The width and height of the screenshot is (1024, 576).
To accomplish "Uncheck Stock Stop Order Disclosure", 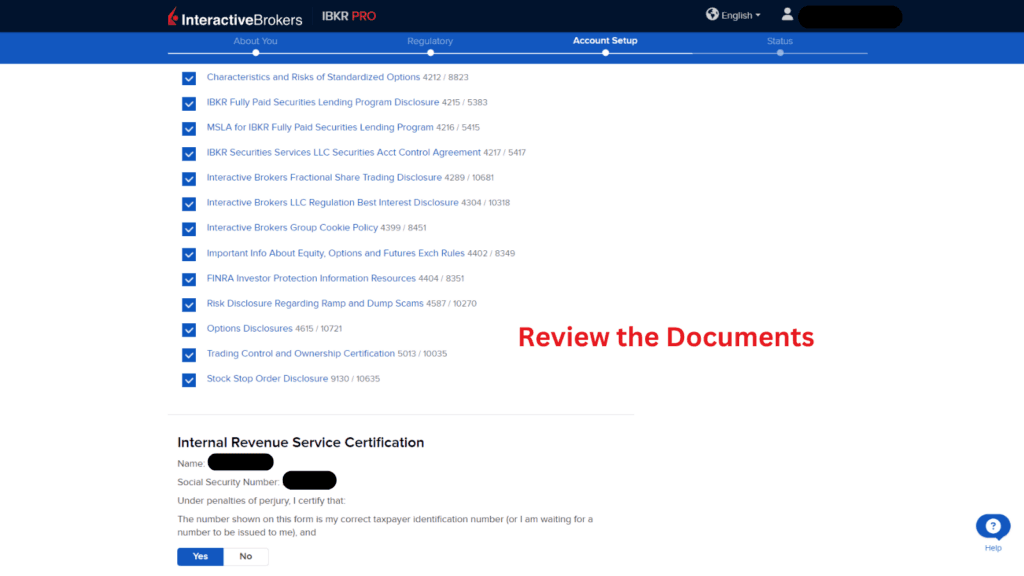I will (x=189, y=380).
